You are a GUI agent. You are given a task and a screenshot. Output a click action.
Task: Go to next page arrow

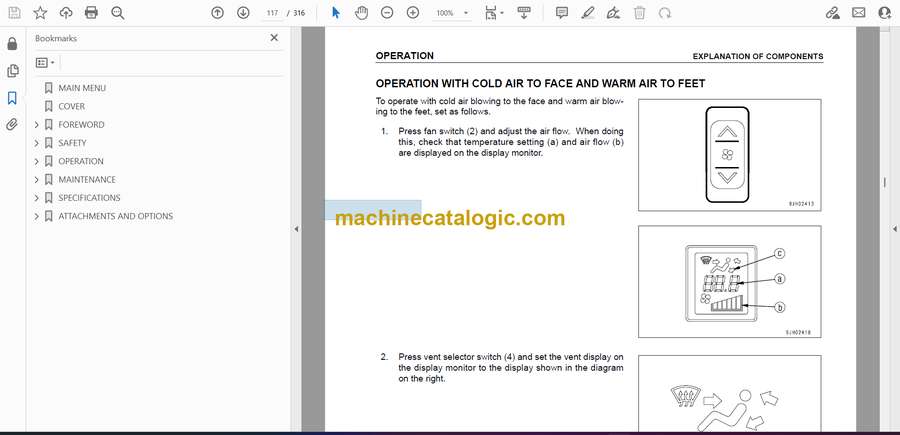pos(243,13)
